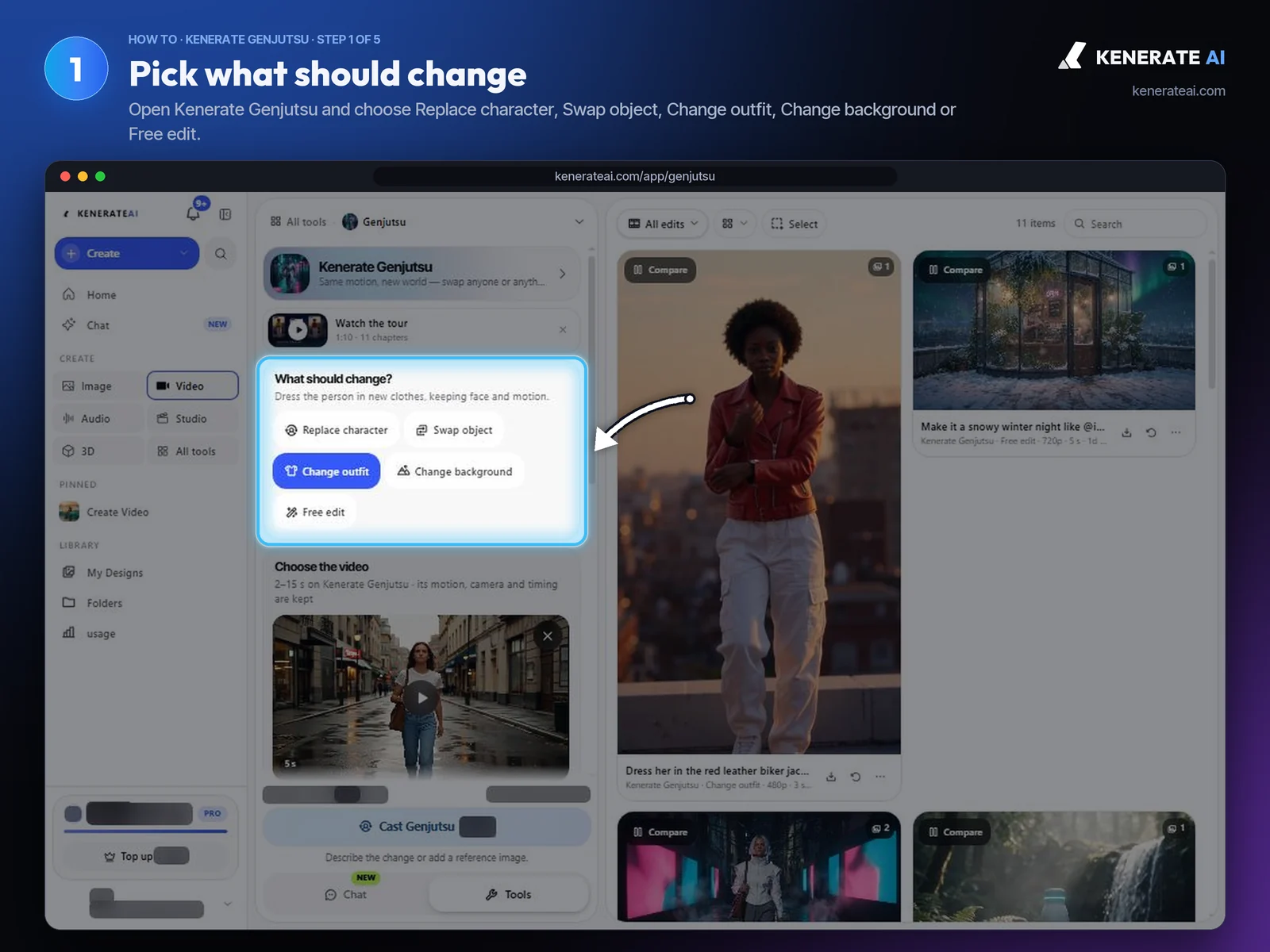Viewport: 1270px width, 952px height.
Task: Switch to the Tools tab
Action: click(x=509, y=894)
